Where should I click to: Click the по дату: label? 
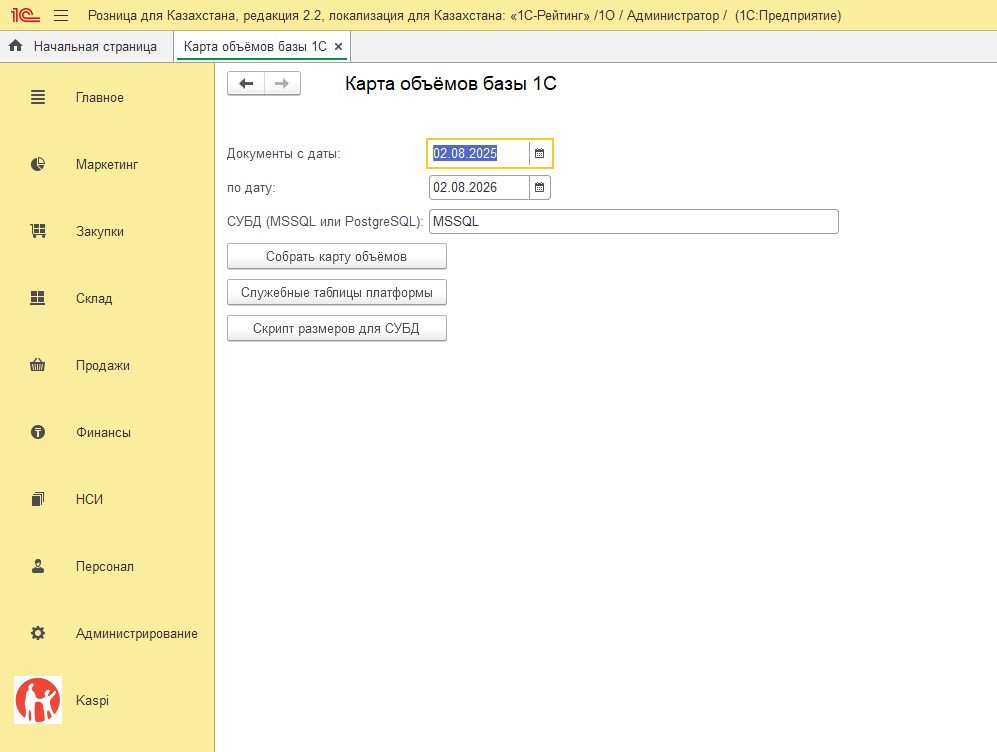(x=251, y=188)
